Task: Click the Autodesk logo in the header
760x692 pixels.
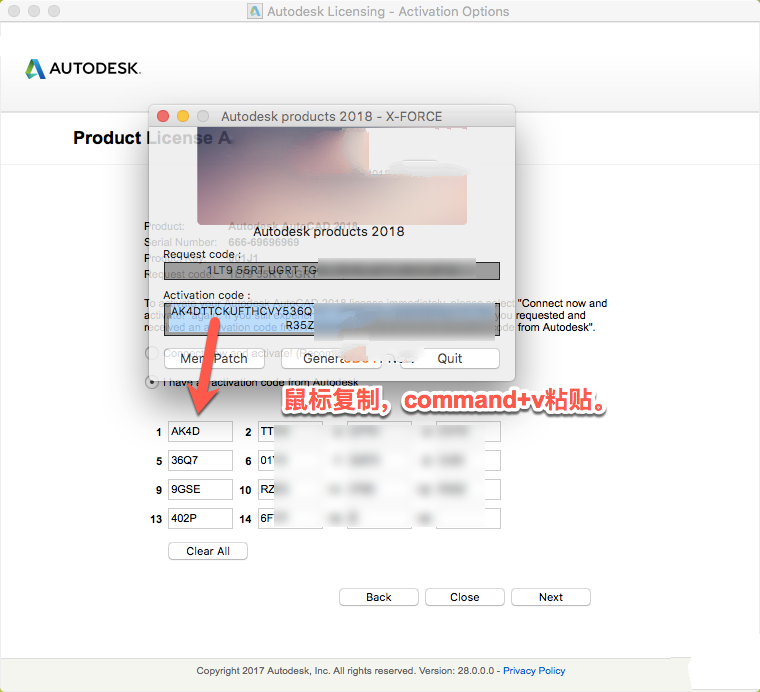Action: pos(83,68)
